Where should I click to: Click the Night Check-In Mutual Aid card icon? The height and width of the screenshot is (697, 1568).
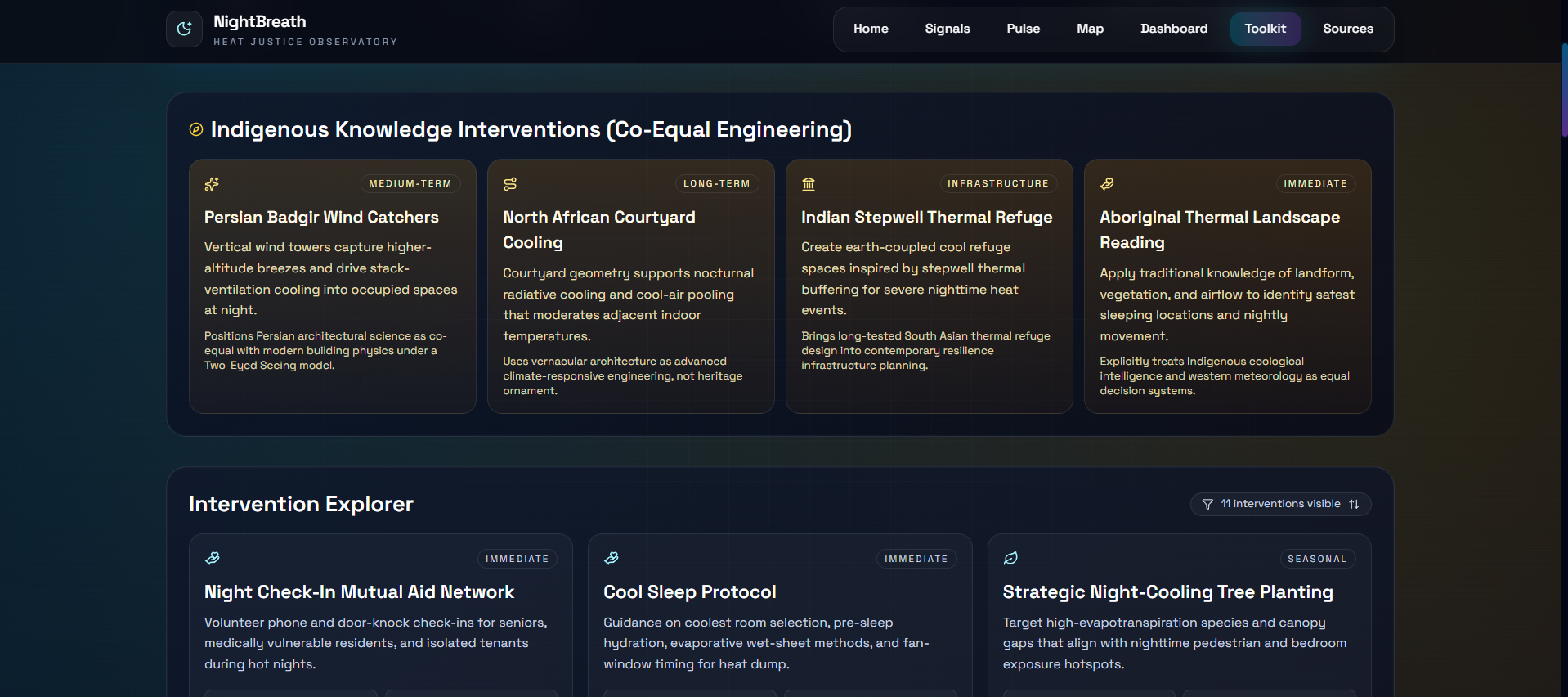(x=212, y=558)
